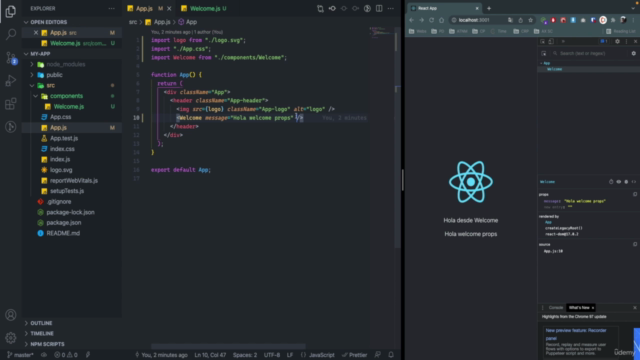The image size is (640, 360).
Task: Close the App.js editor tab
Action: click(x=169, y=8)
